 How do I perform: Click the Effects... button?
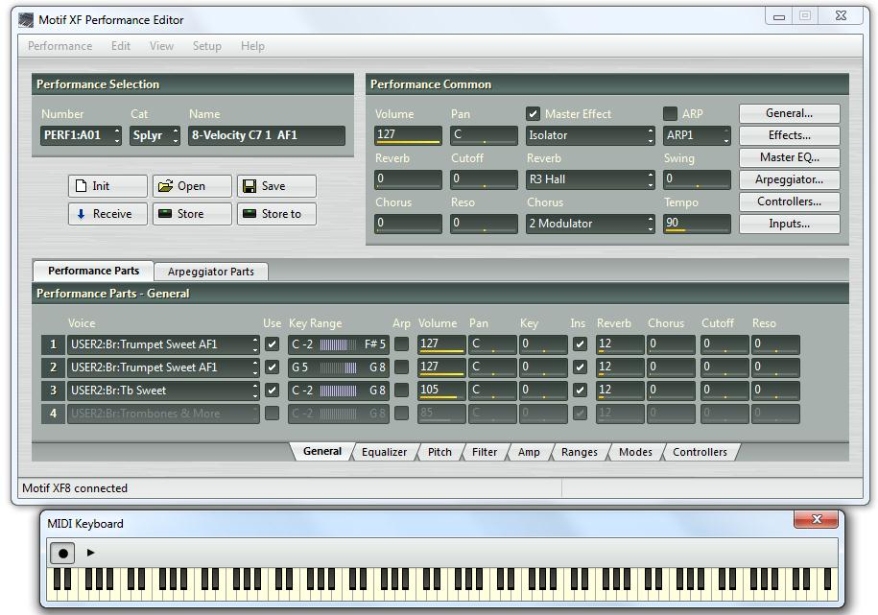(x=789, y=135)
